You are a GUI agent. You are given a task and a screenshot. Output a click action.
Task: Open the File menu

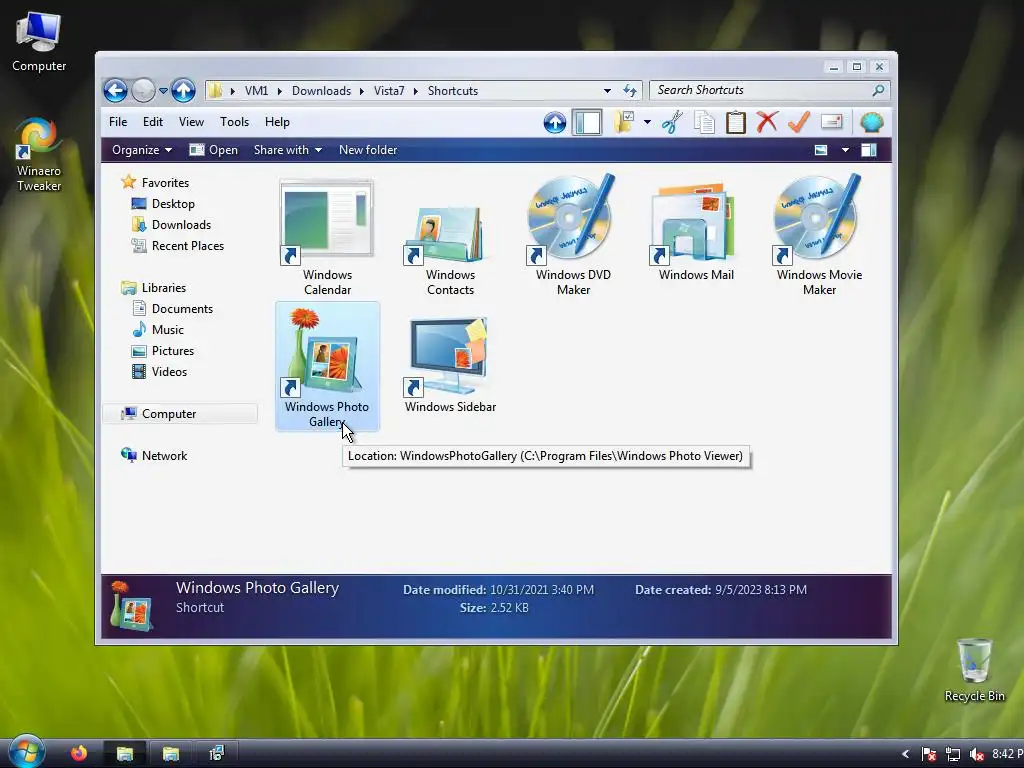pos(118,122)
